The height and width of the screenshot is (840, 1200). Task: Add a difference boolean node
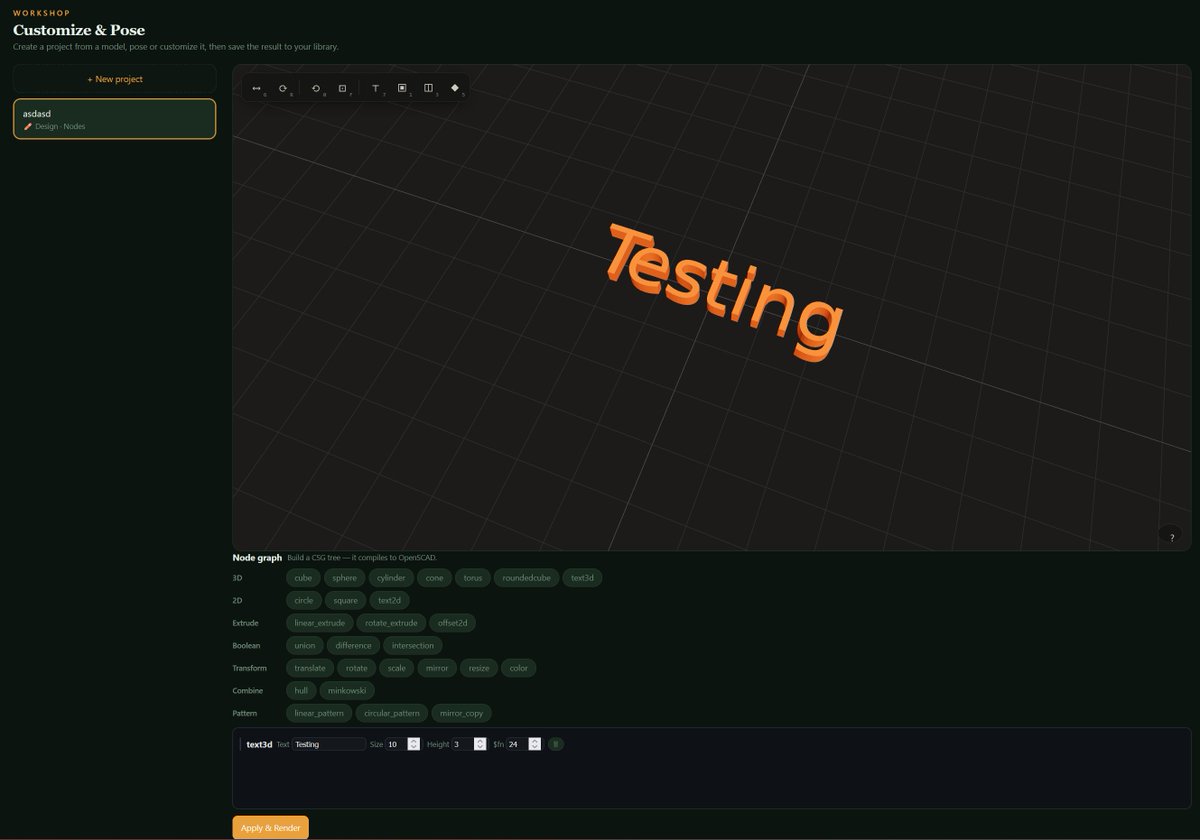[x=354, y=646]
